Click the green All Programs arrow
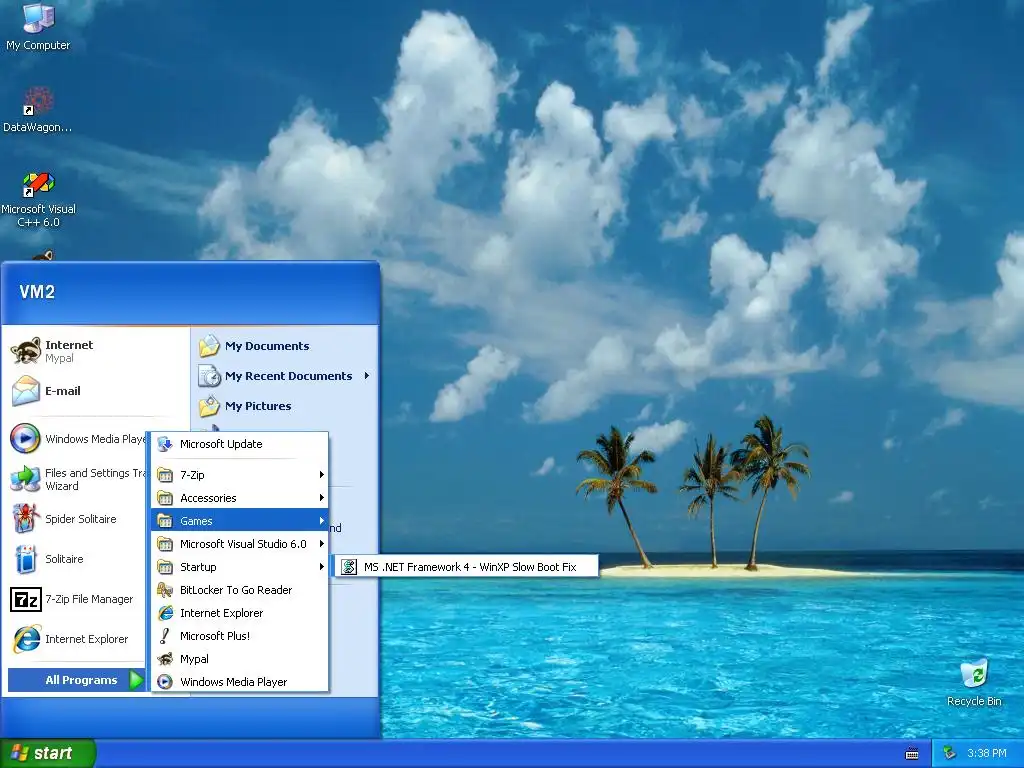This screenshot has height=768, width=1024. 135,680
